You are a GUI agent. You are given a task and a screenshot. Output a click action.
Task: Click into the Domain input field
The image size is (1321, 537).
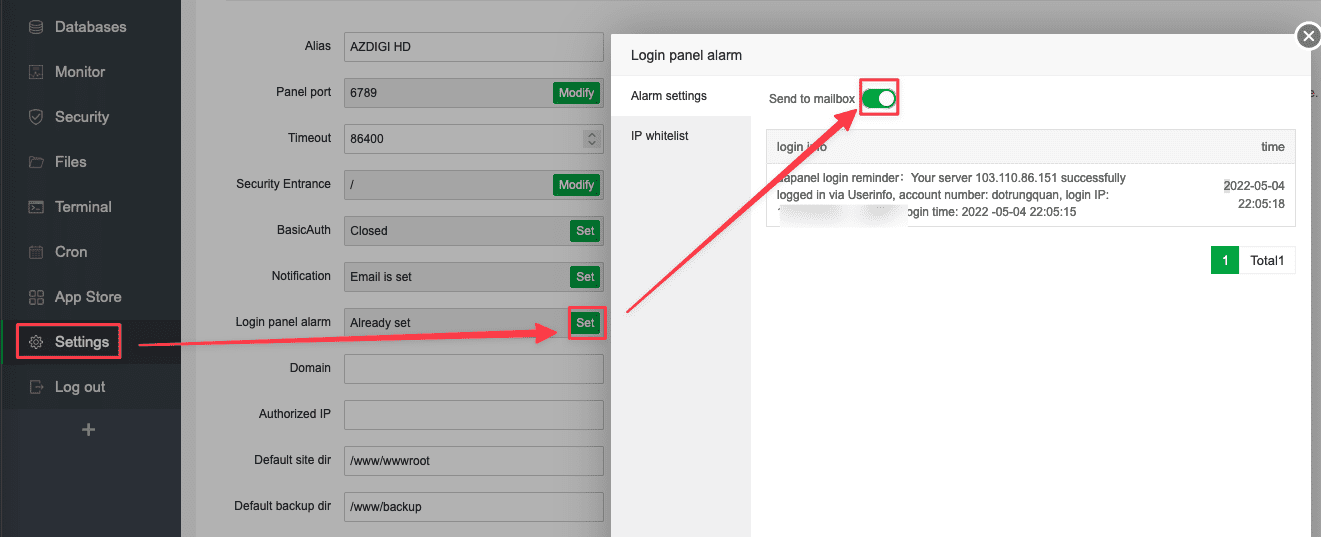473,368
